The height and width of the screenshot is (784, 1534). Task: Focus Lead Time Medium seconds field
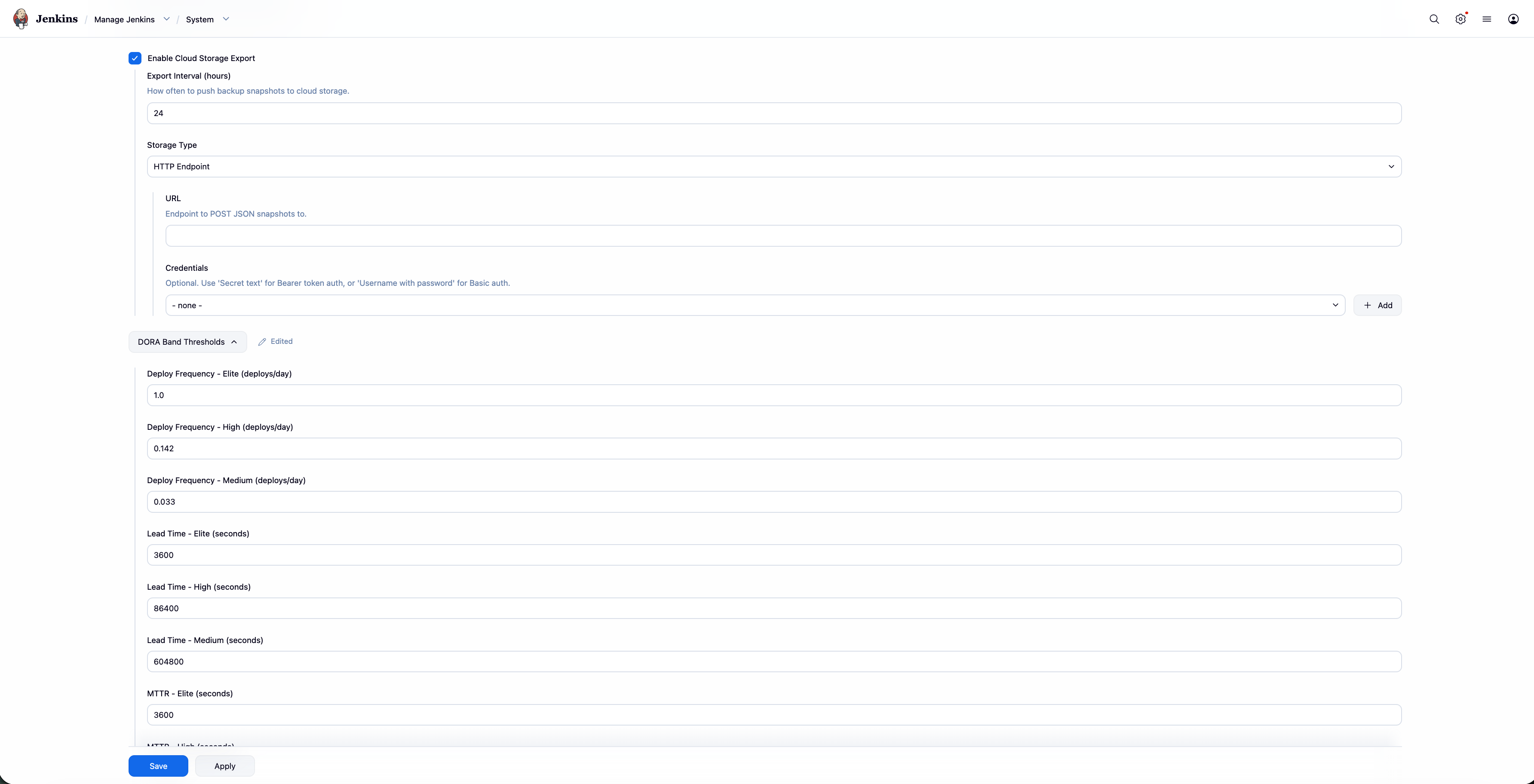(774, 661)
